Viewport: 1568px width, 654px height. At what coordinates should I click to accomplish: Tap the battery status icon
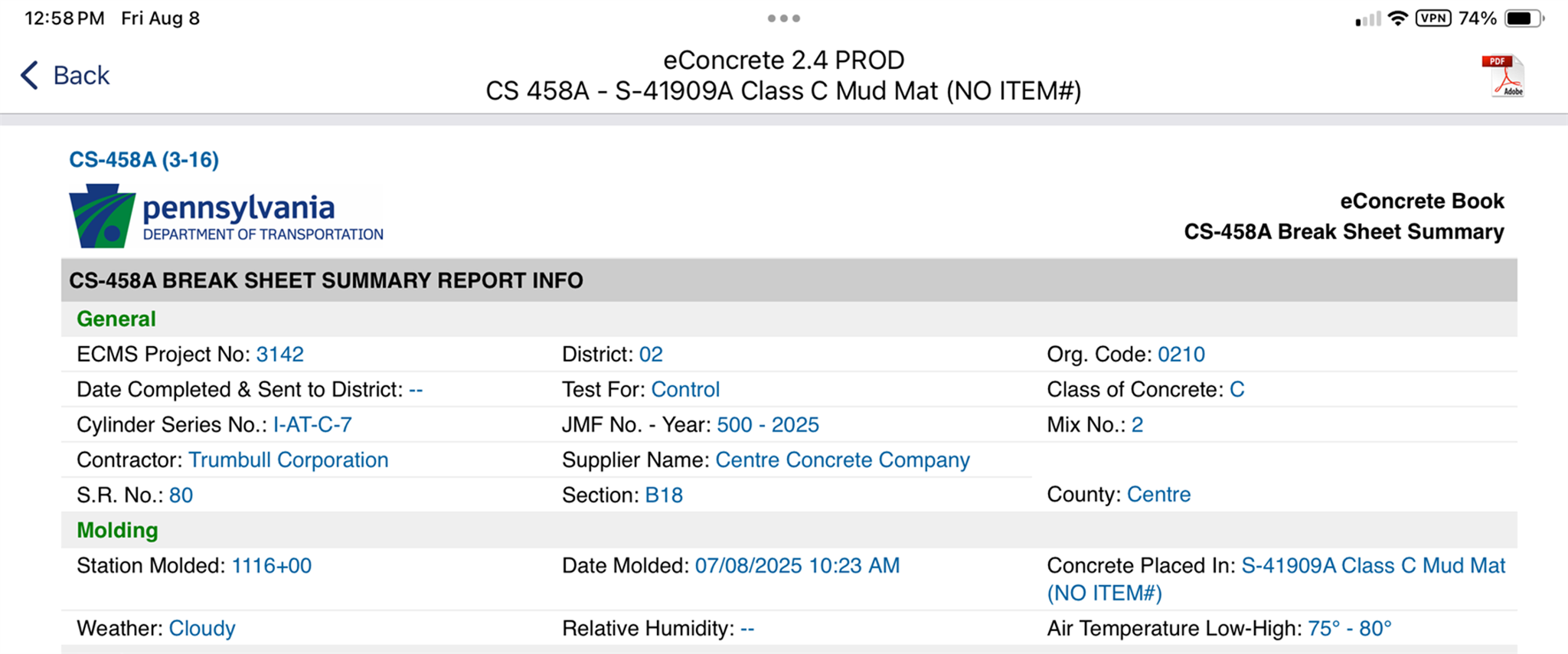(1524, 18)
